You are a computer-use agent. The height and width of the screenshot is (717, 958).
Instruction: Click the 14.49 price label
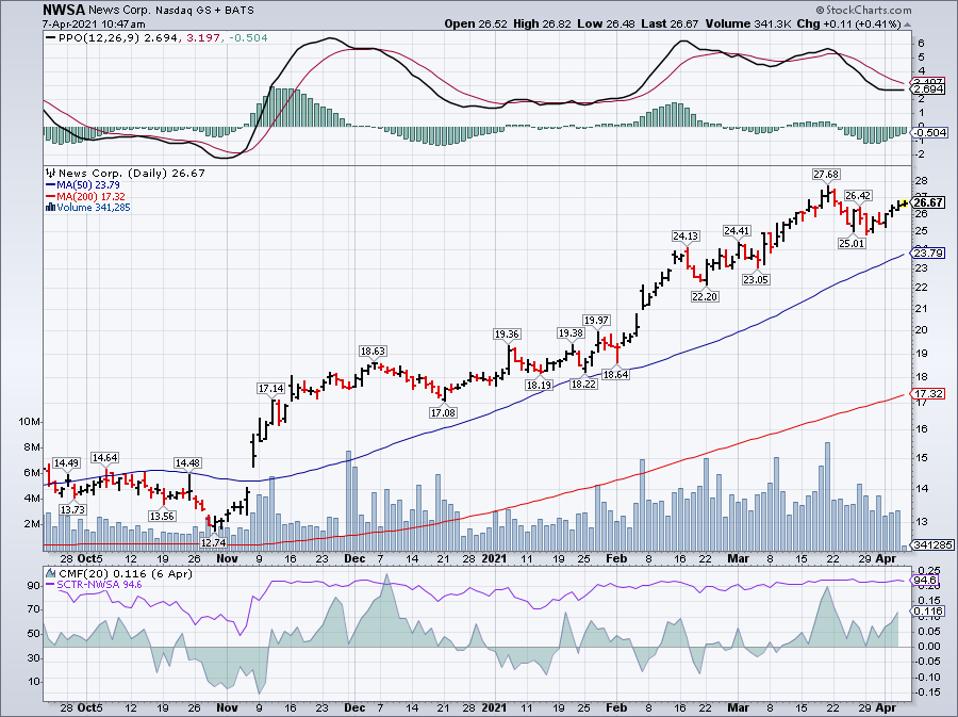66,463
